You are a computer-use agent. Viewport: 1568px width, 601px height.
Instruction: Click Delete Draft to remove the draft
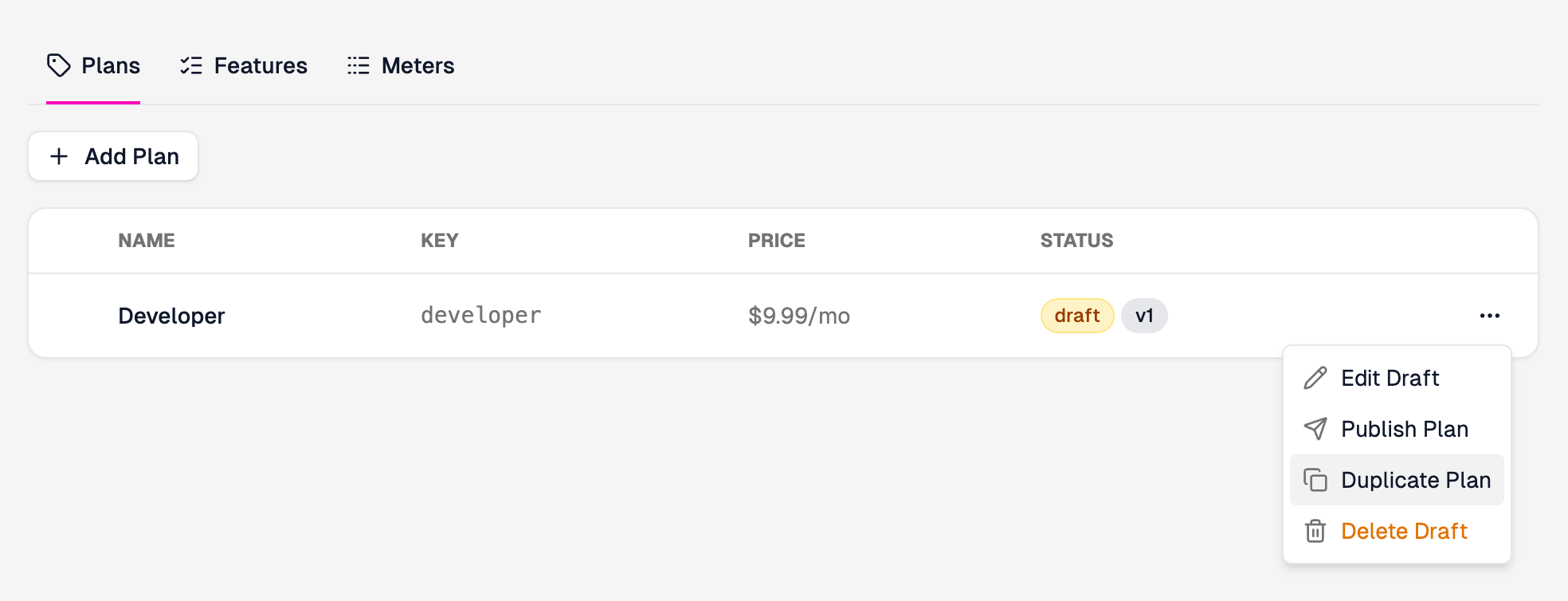coord(1404,531)
